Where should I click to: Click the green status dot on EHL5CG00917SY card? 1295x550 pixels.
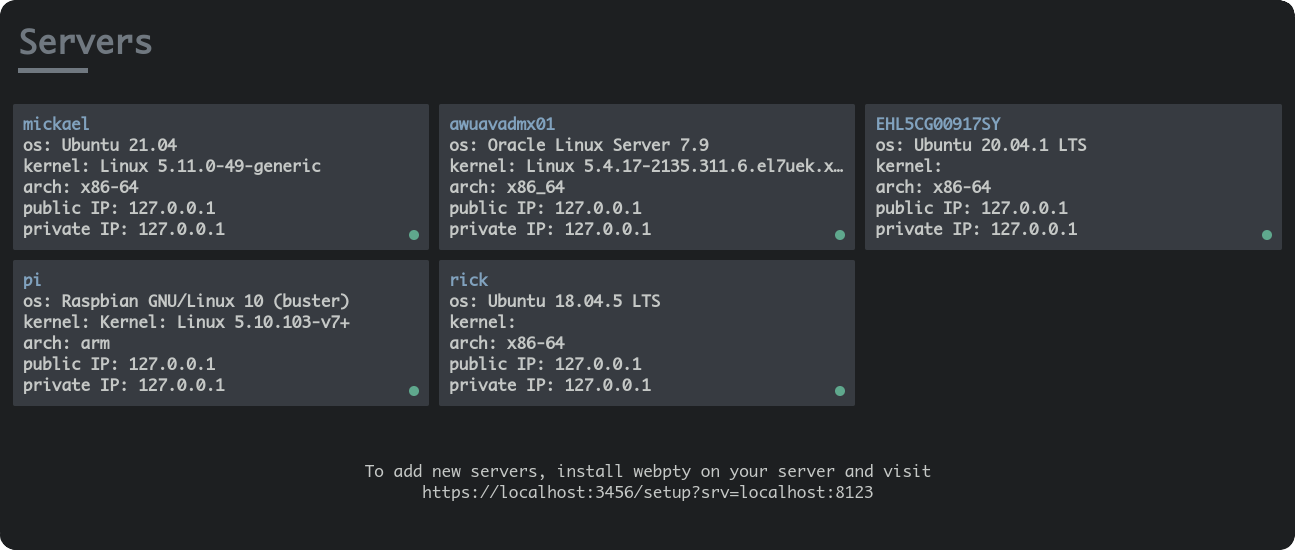[x=1267, y=235]
